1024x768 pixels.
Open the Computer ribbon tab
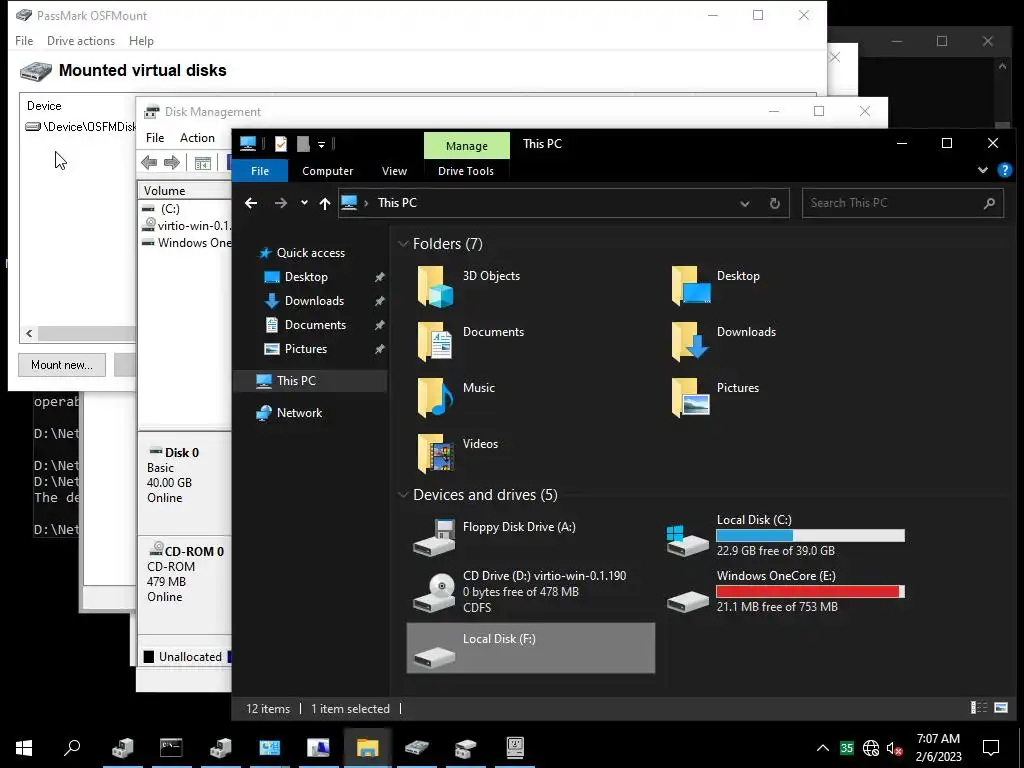click(x=327, y=171)
